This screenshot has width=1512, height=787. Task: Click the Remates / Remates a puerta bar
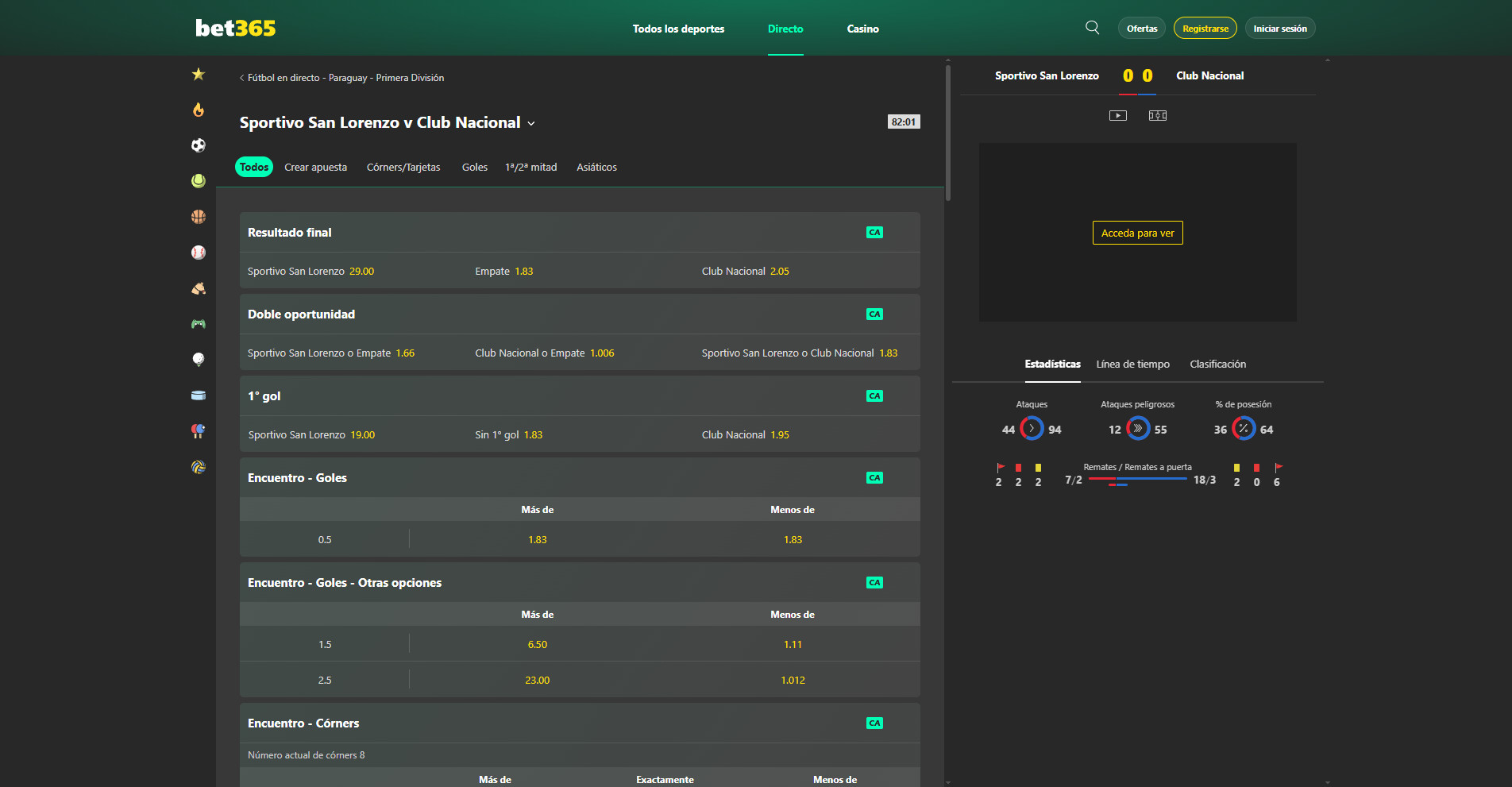click(x=1138, y=480)
